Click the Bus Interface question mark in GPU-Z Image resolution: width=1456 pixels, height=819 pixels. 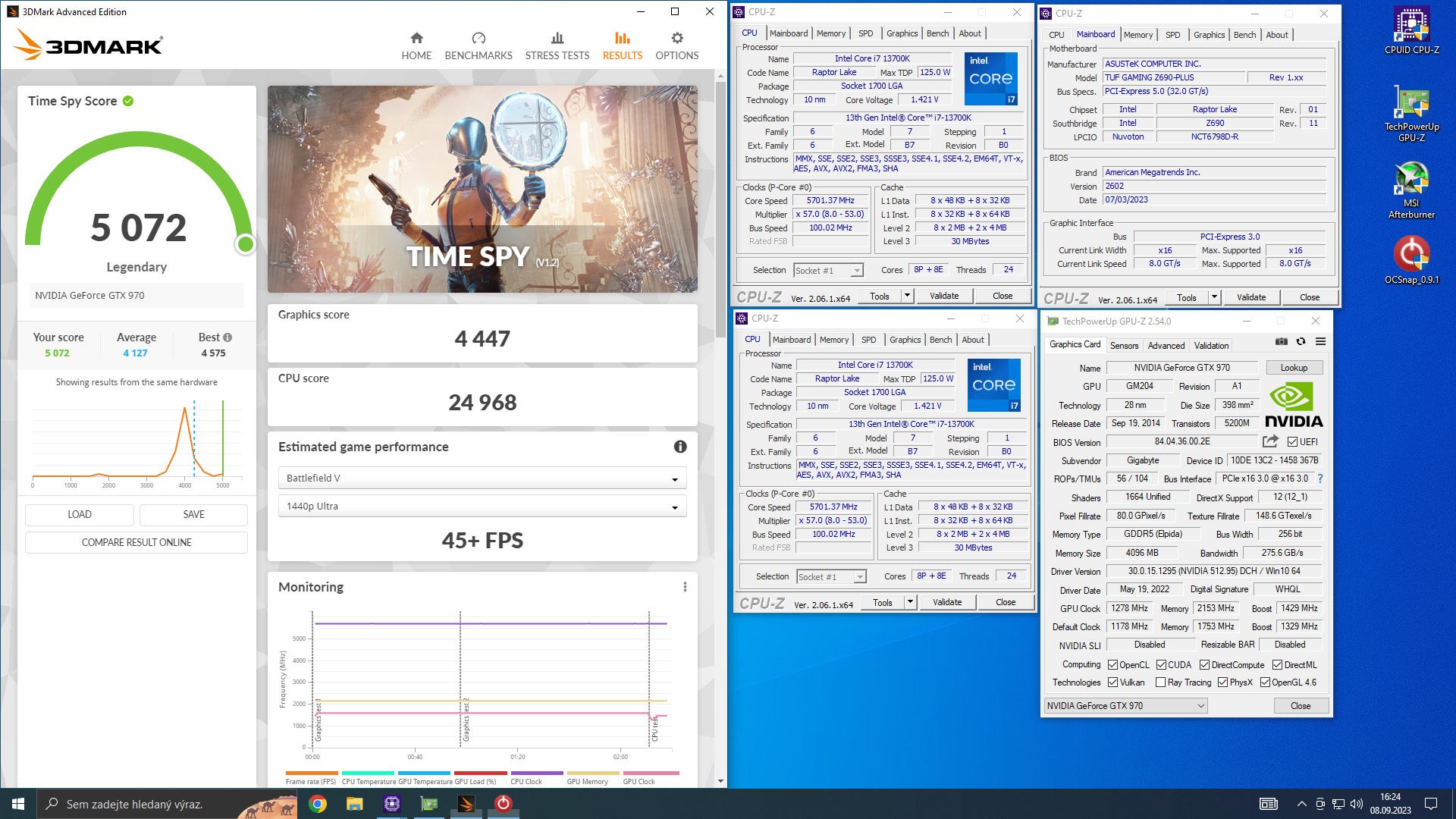tap(1320, 479)
